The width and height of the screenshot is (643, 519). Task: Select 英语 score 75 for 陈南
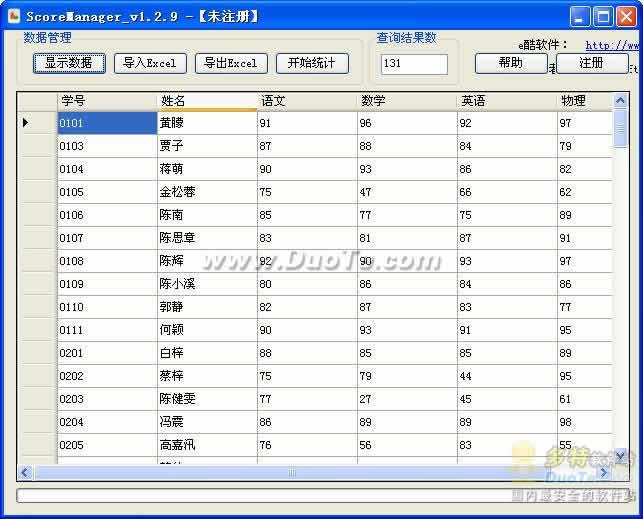coord(508,215)
